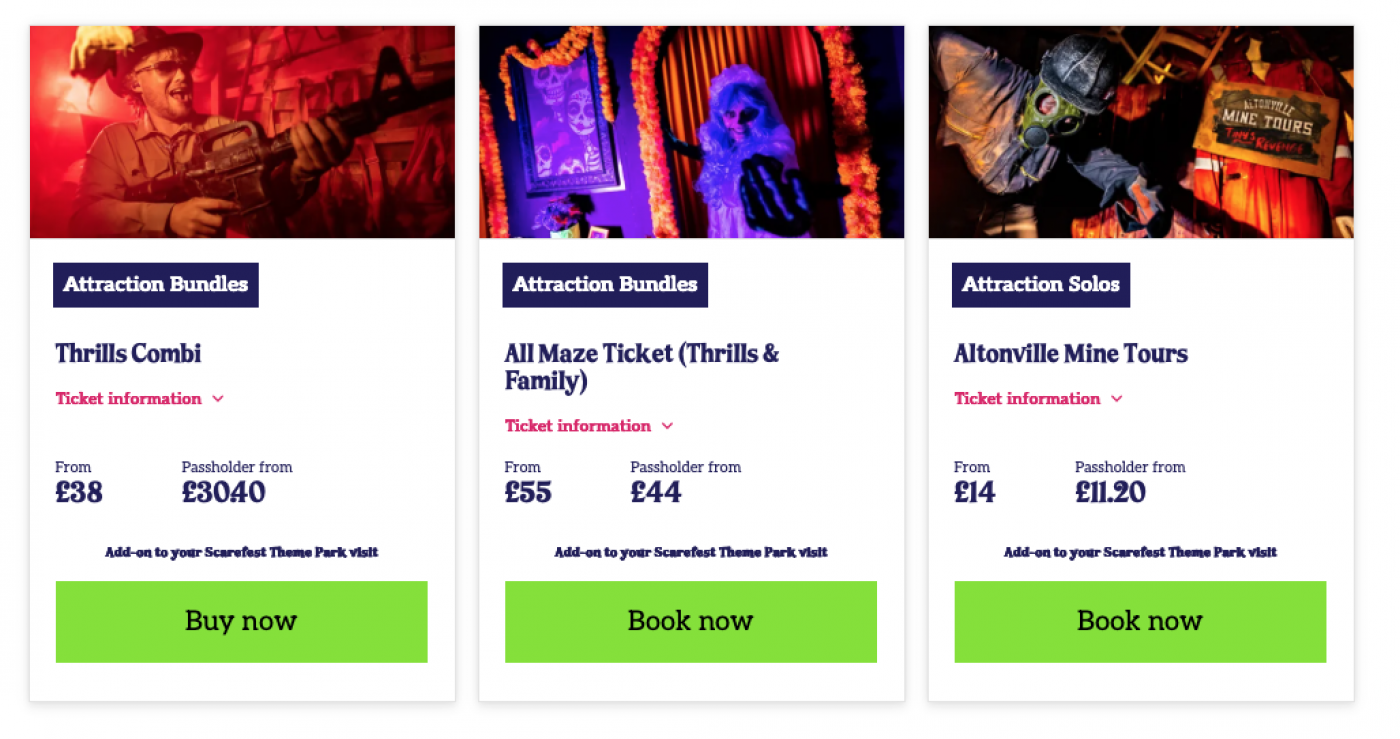Screen dimensions: 1400x739
Task: Select the Altonville Mine Tours gas mask image
Action: [x=1140, y=132]
